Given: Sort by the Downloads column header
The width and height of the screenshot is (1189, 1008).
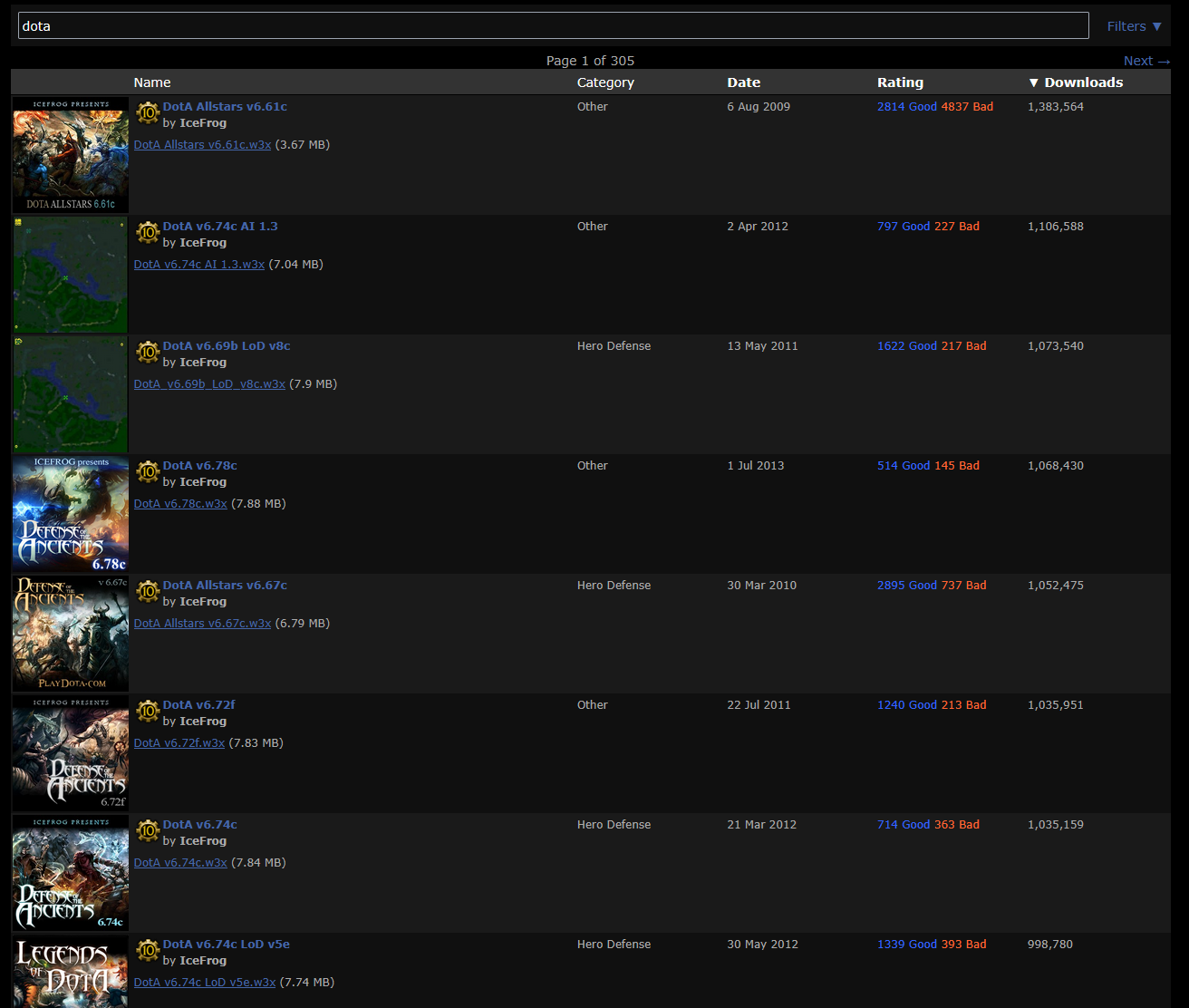Looking at the screenshot, I should click(1076, 82).
